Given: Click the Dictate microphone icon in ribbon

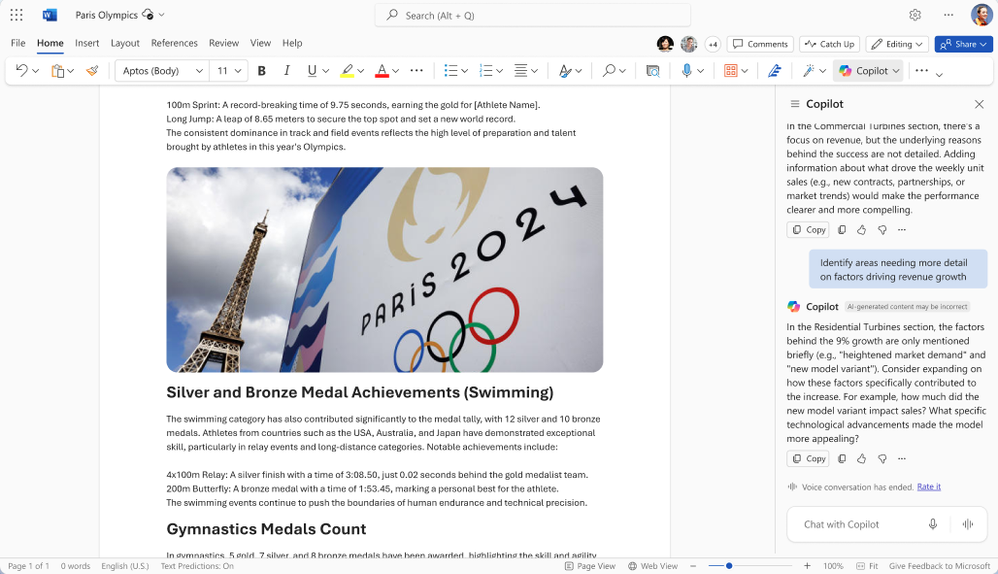Looking at the screenshot, I should (686, 71).
